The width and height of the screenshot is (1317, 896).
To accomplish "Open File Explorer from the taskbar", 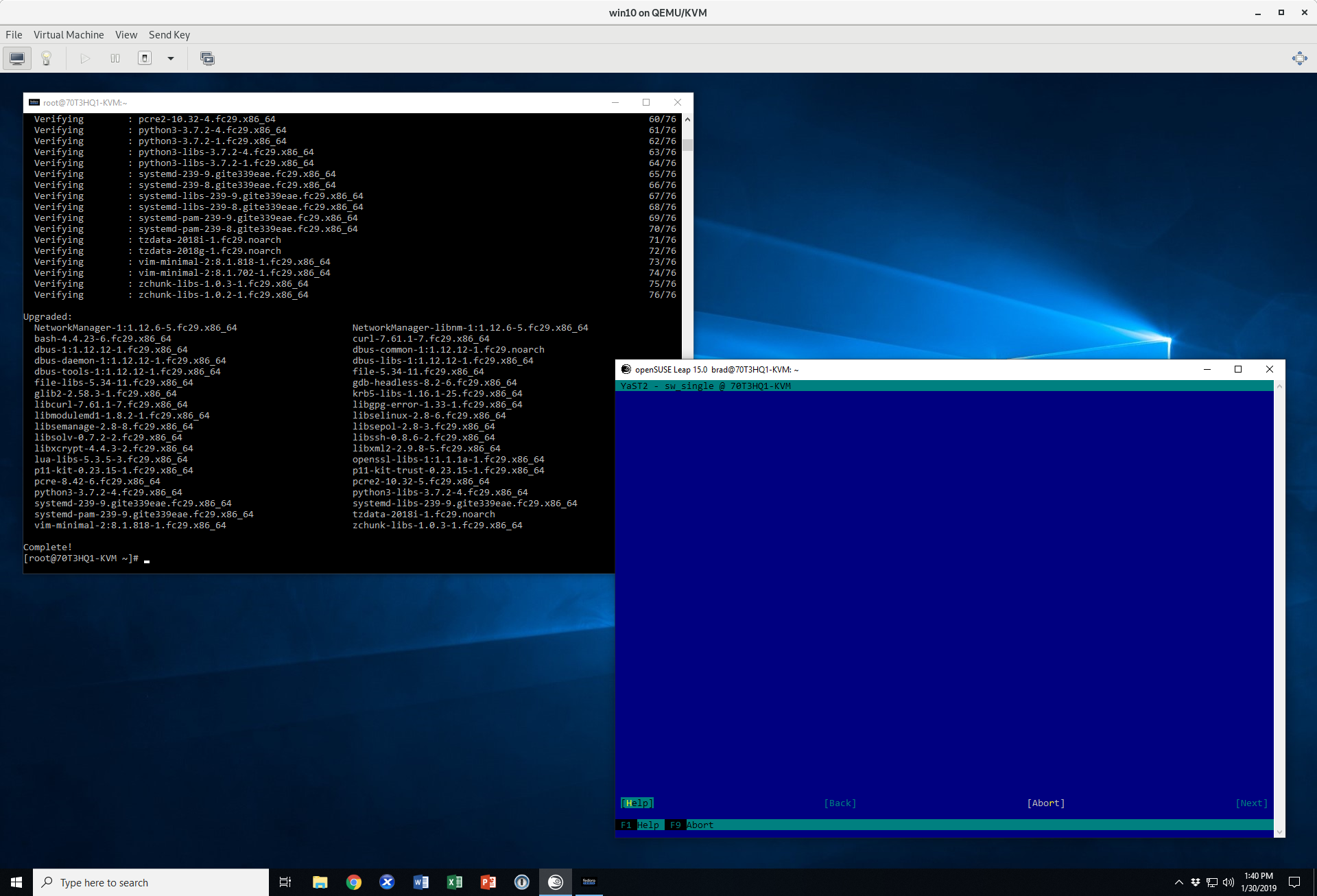I will pyautogui.click(x=320, y=882).
